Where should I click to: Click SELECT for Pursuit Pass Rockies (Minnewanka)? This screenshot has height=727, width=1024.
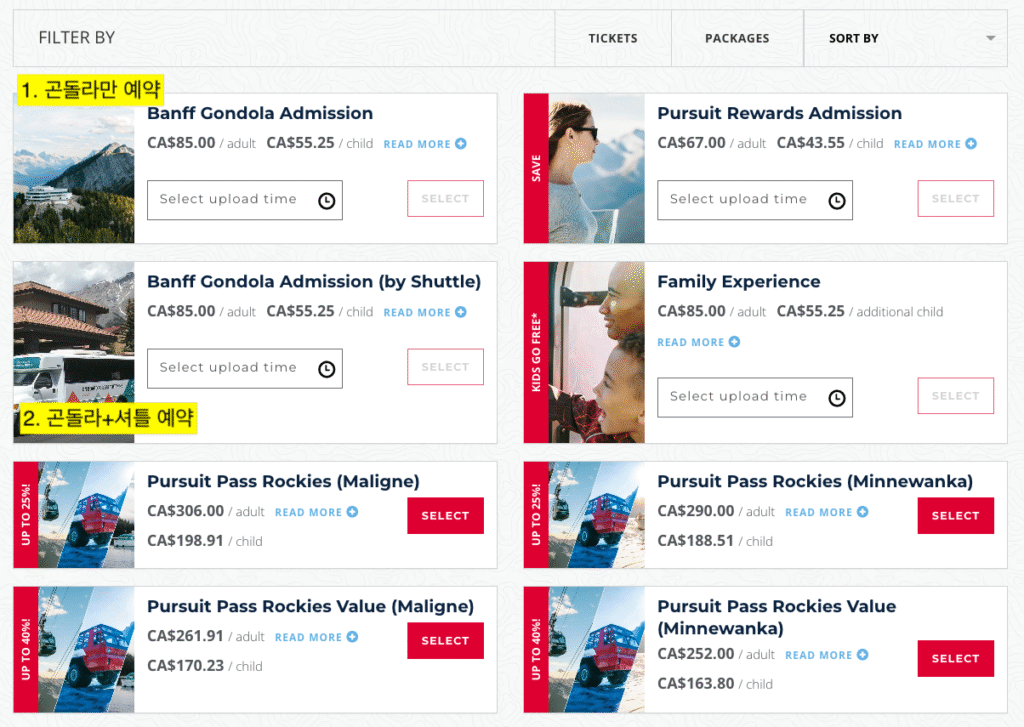coord(955,515)
